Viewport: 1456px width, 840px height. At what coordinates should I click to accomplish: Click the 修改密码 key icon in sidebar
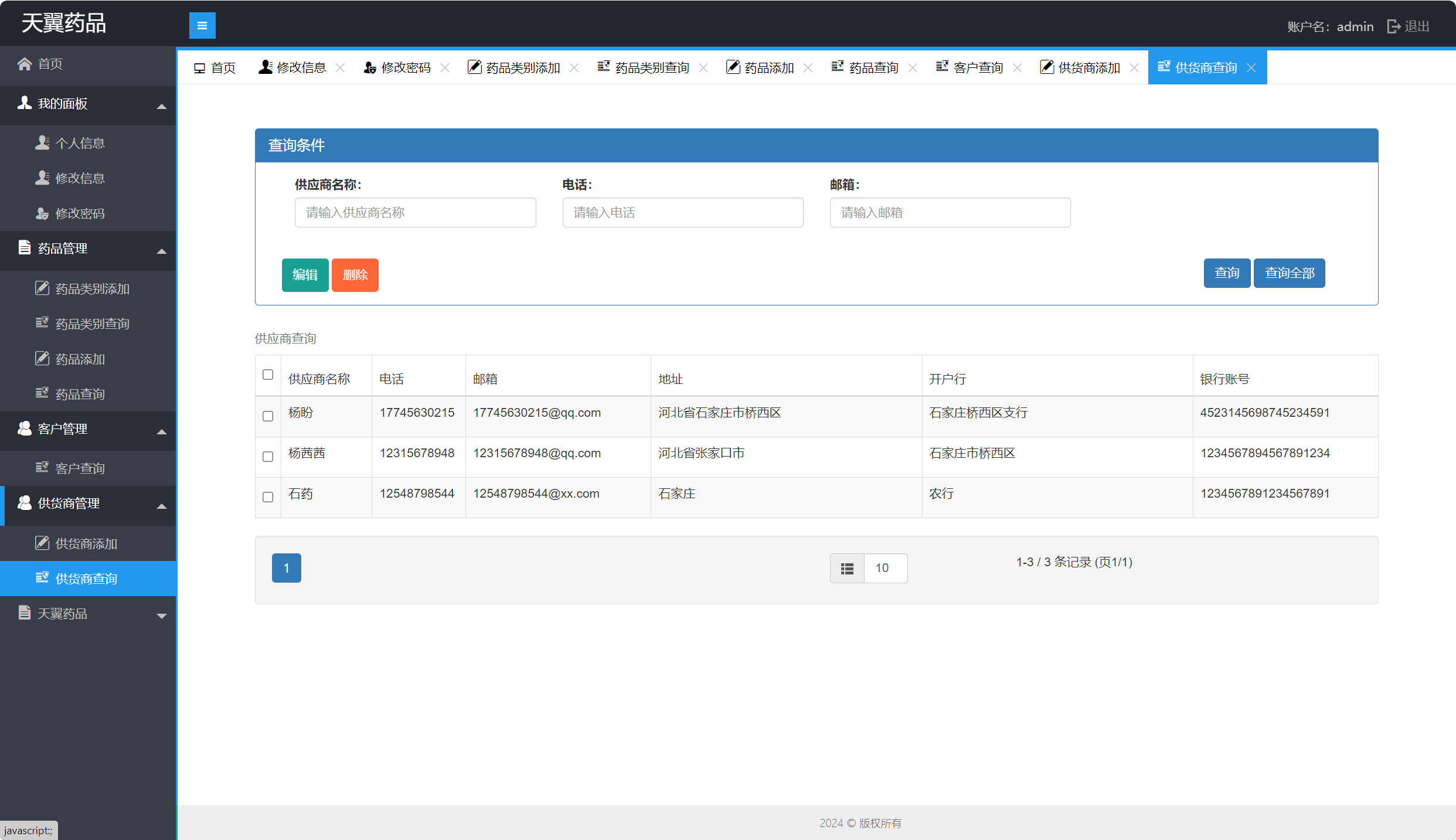tap(42, 213)
